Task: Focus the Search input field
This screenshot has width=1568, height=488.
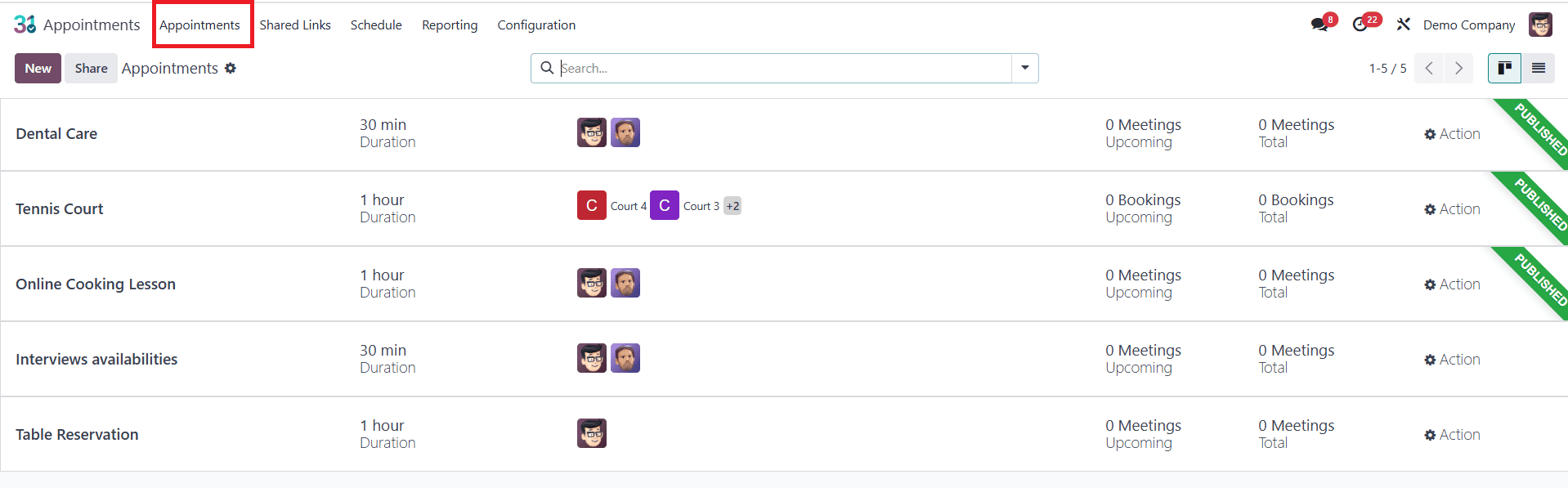Action: (x=785, y=68)
